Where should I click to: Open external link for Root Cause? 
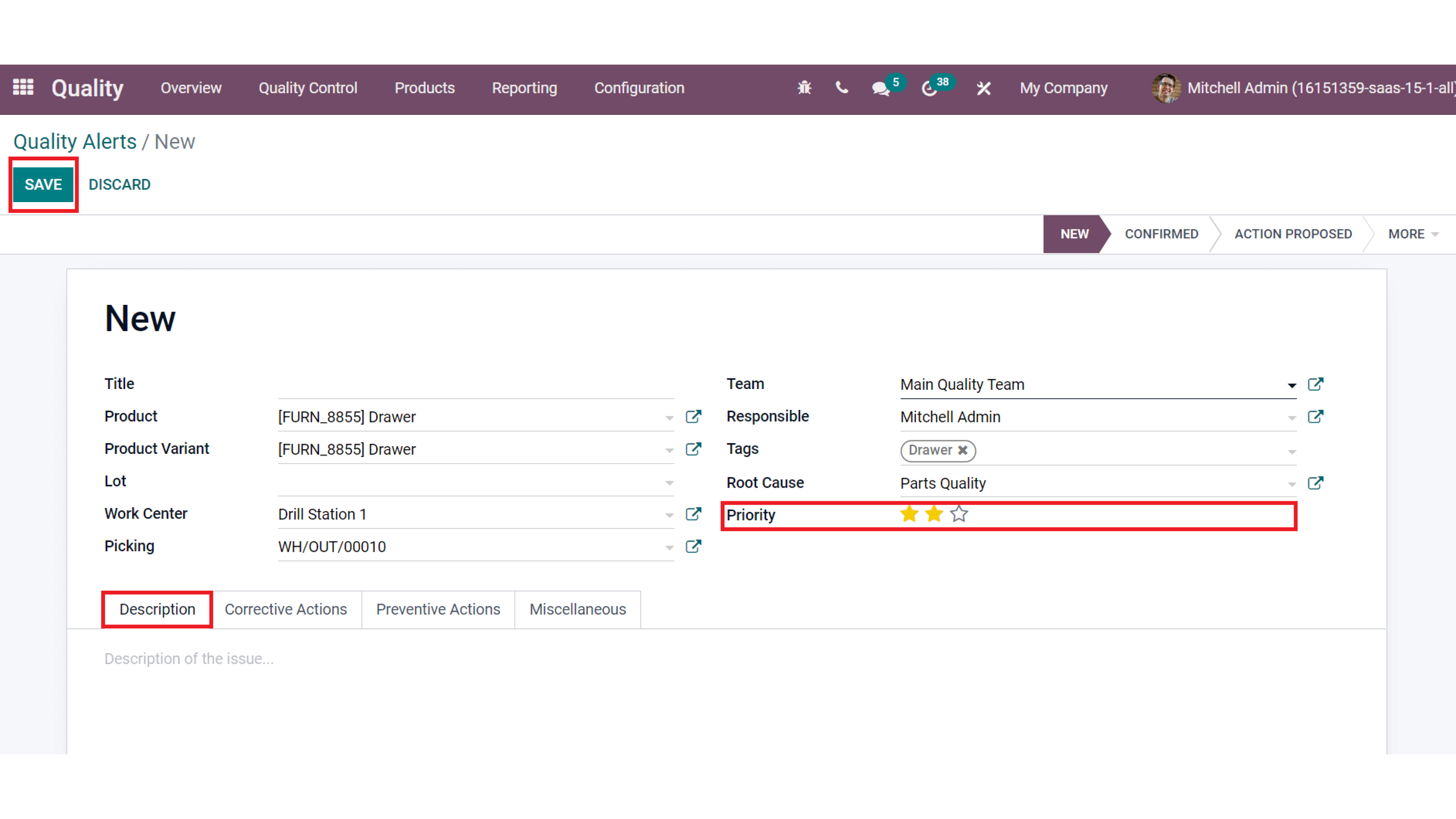pos(1315,483)
